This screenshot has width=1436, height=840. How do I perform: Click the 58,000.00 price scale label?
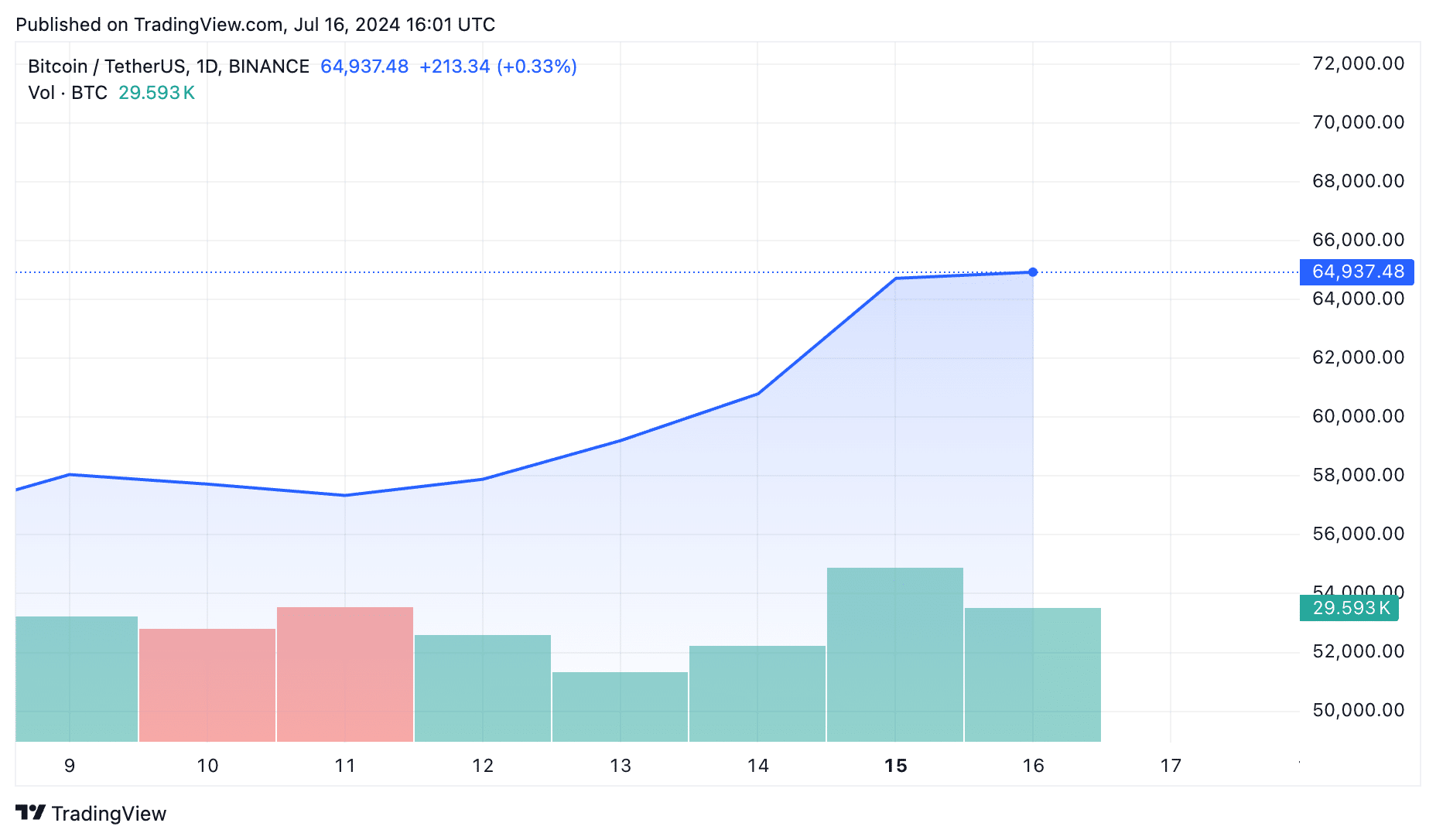pyautogui.click(x=1359, y=475)
